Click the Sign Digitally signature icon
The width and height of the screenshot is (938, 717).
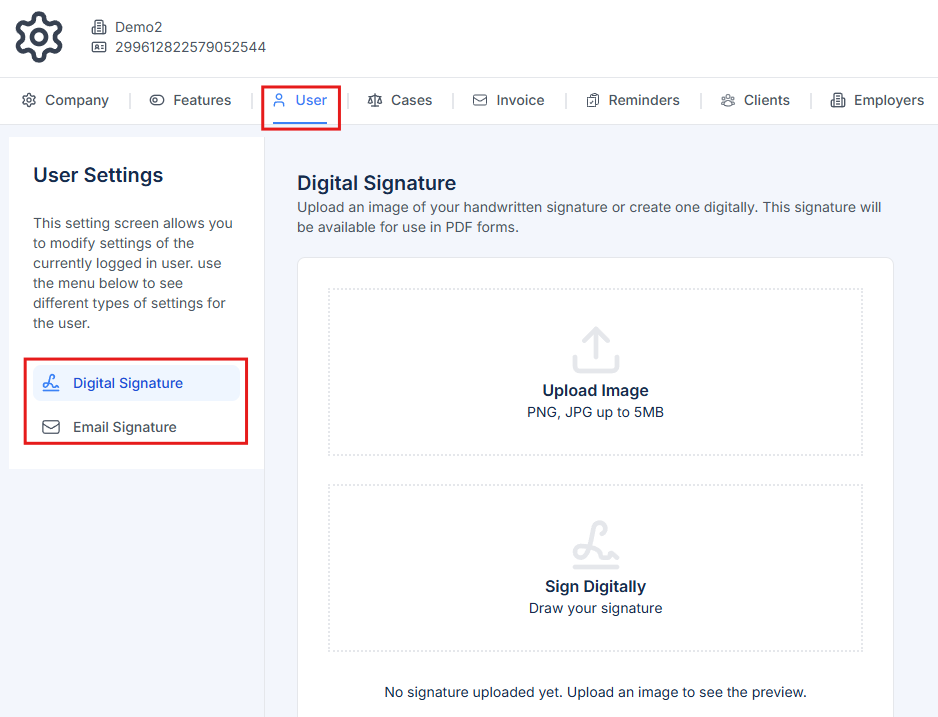pos(595,543)
